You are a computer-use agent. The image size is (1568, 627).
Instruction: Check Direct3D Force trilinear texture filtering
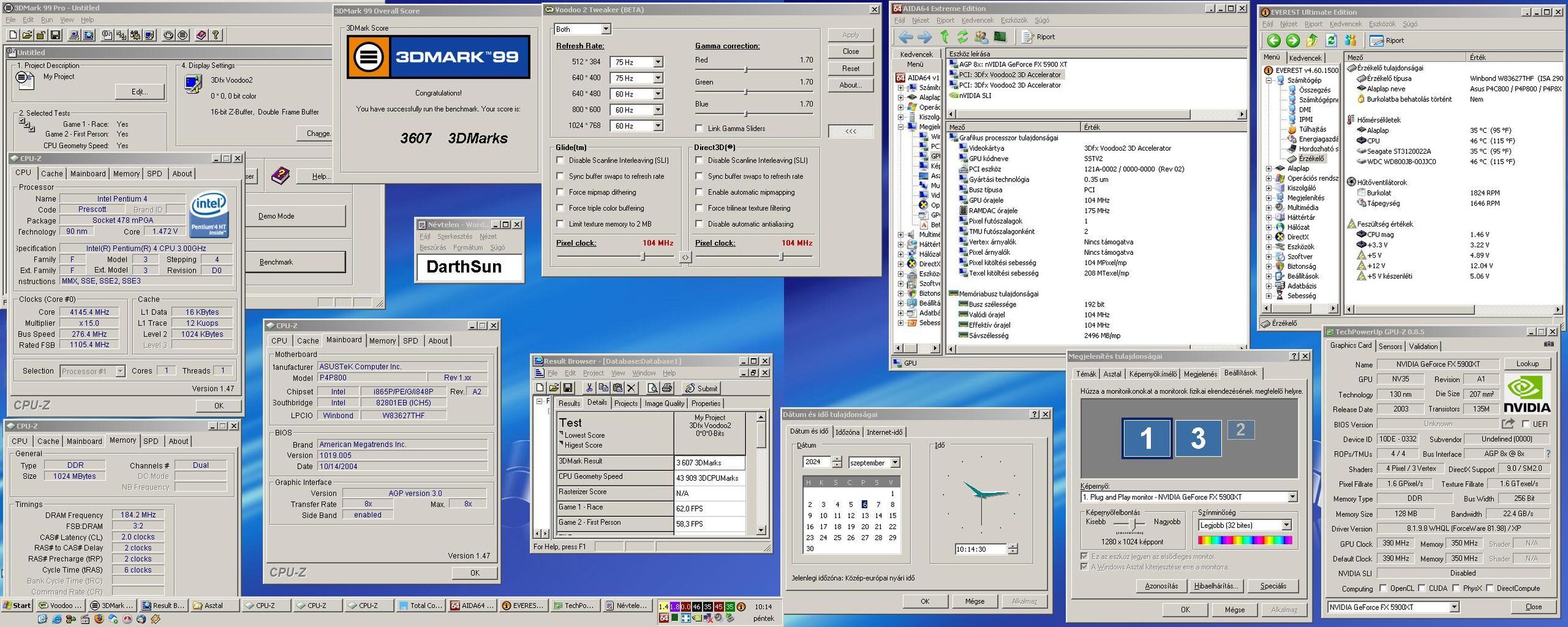pos(699,208)
